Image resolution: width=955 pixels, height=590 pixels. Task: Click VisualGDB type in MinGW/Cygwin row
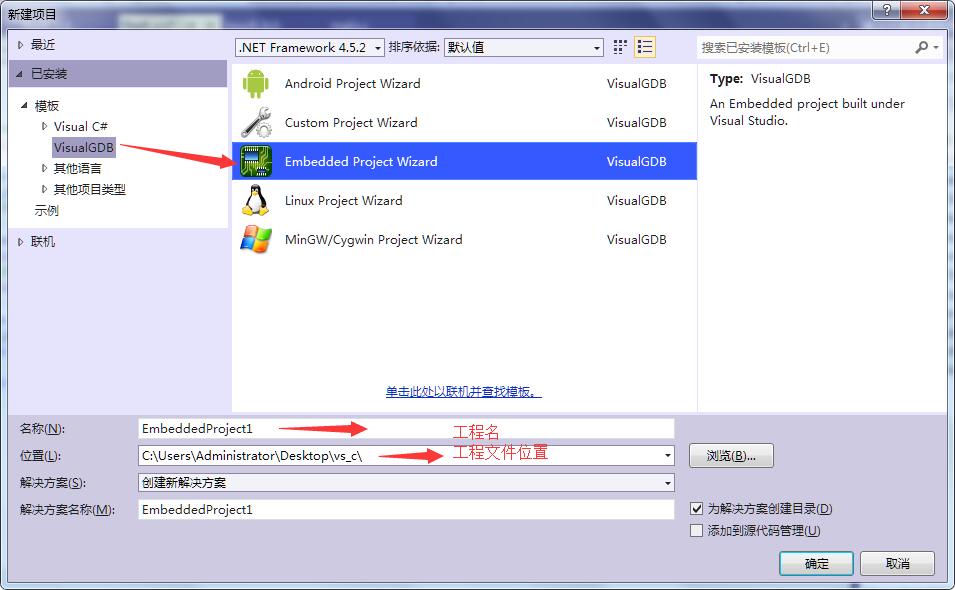(636, 239)
